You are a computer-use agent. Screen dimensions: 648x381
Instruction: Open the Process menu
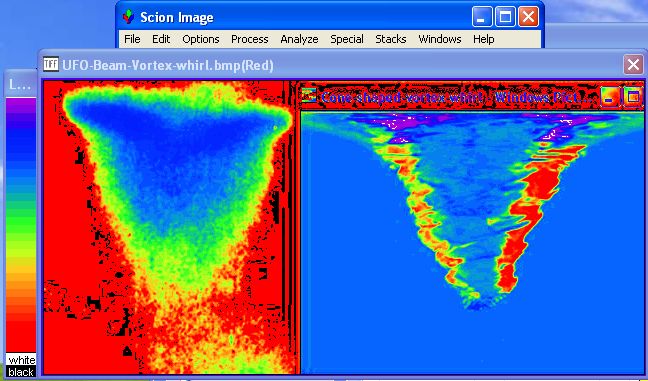coord(250,39)
